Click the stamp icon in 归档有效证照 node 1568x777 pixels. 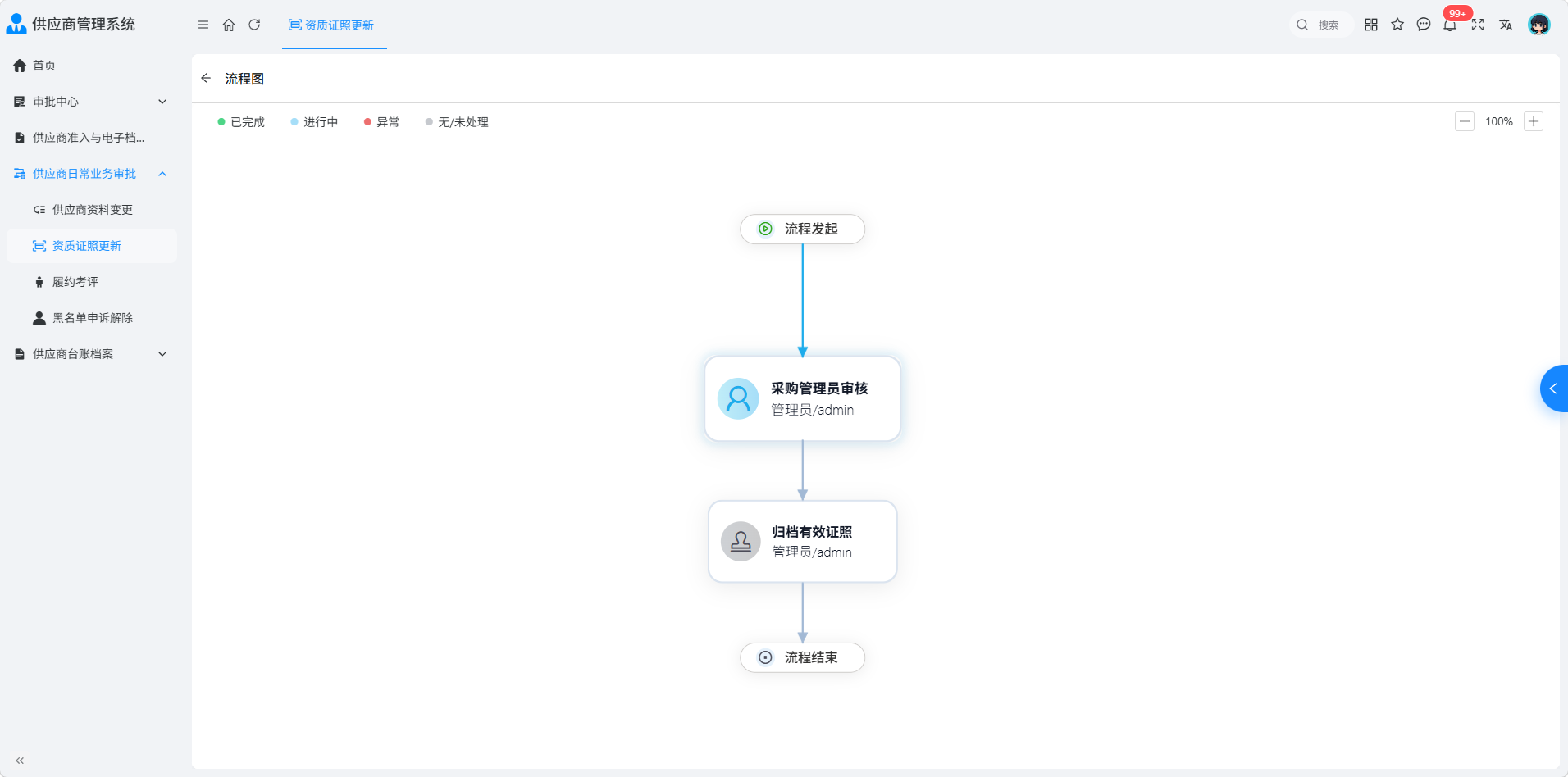[x=741, y=542]
